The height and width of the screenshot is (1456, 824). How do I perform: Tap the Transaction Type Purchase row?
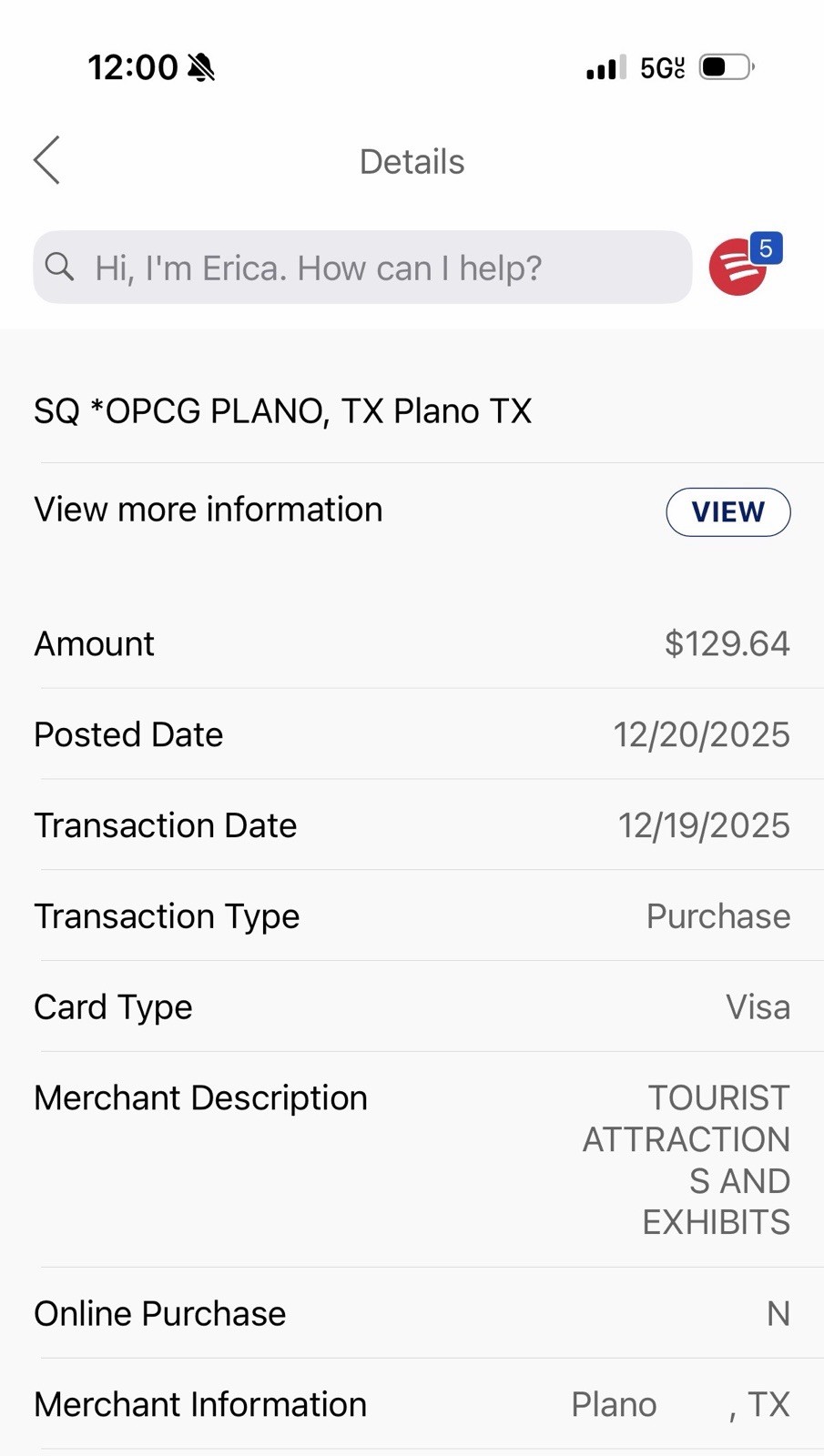412,916
